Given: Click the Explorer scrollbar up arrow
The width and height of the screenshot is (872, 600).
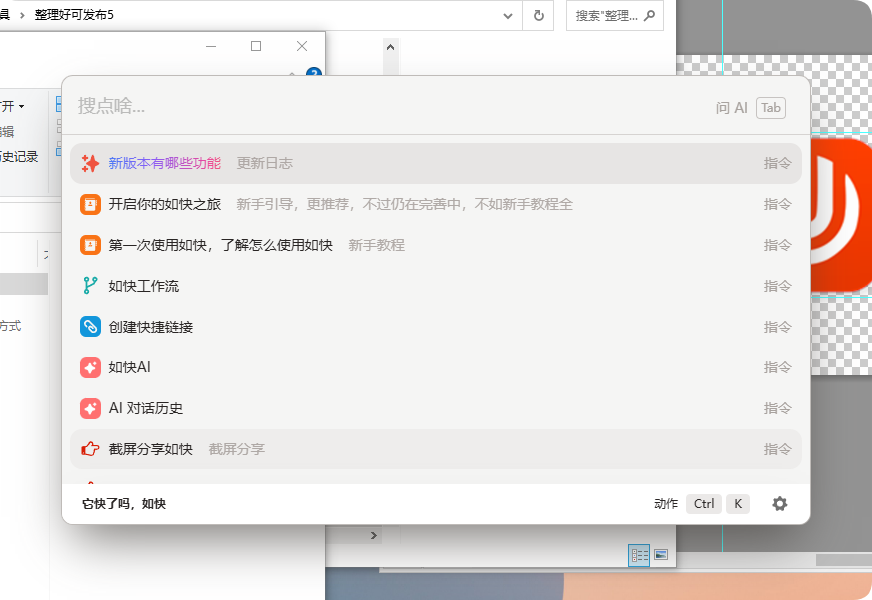Looking at the screenshot, I should [x=390, y=47].
